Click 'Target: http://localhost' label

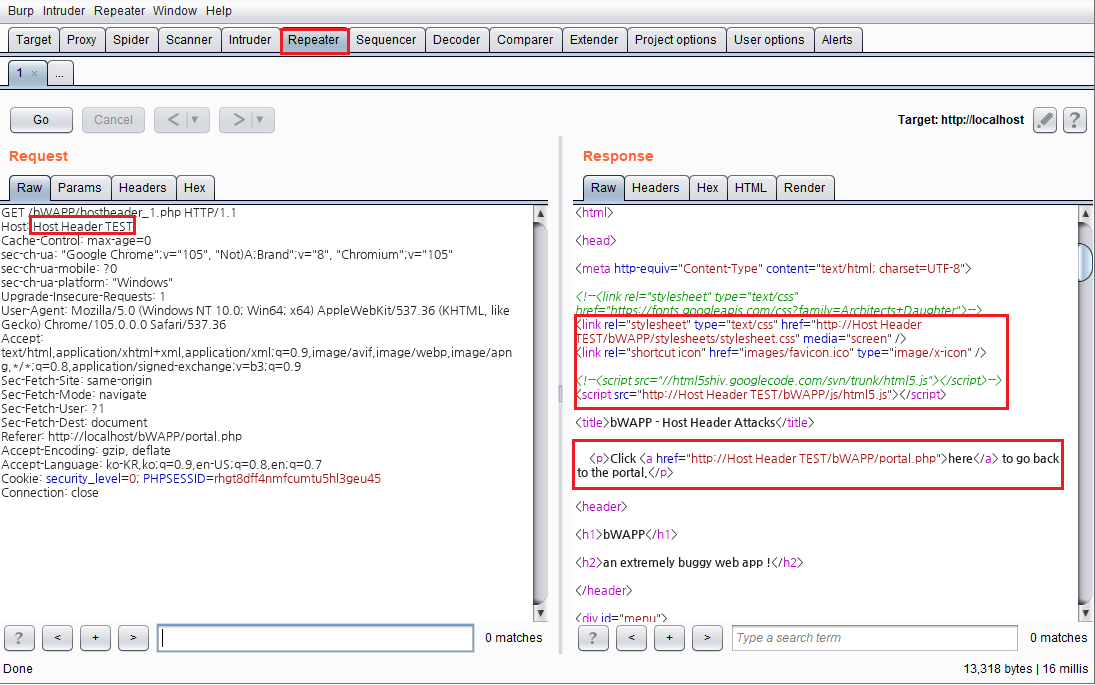click(961, 120)
